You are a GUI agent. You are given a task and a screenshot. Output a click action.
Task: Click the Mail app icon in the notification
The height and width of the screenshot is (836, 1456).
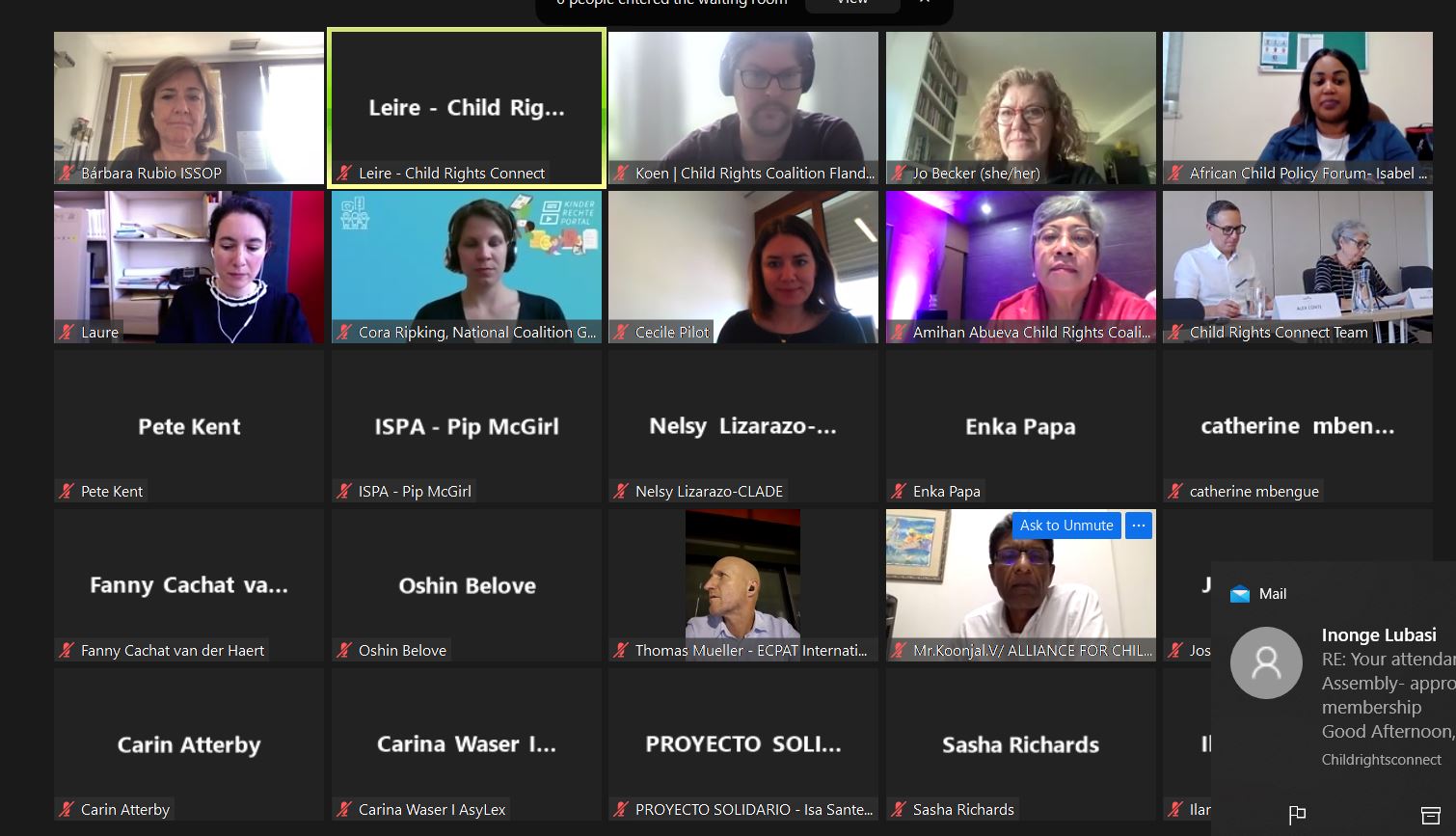[x=1240, y=594]
